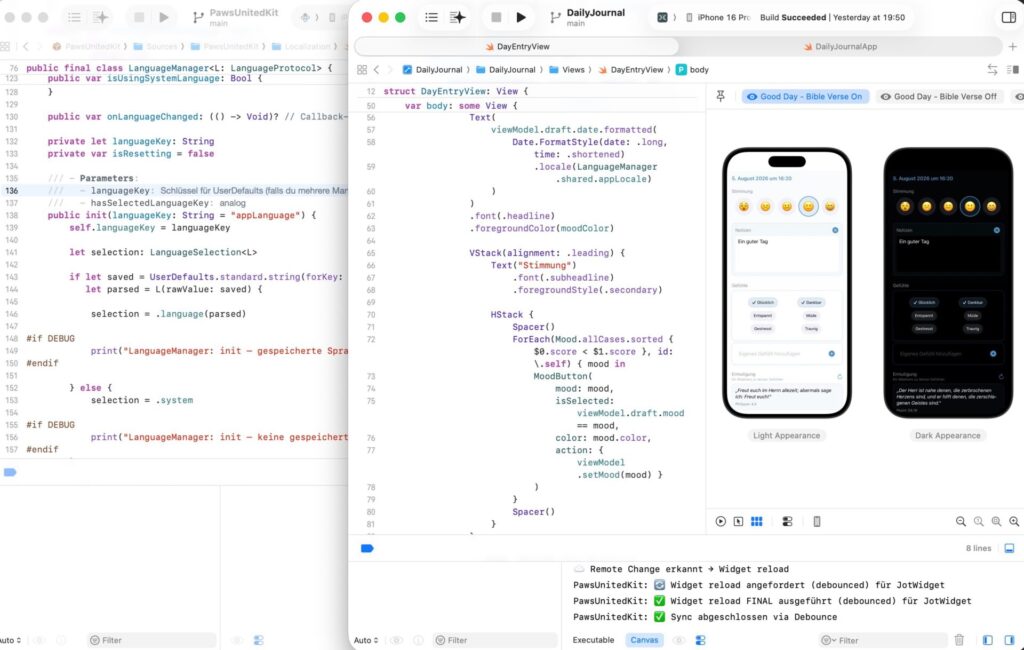Open DailyJournal project breadcrumb
The height and width of the screenshot is (650, 1024).
click(x=432, y=70)
